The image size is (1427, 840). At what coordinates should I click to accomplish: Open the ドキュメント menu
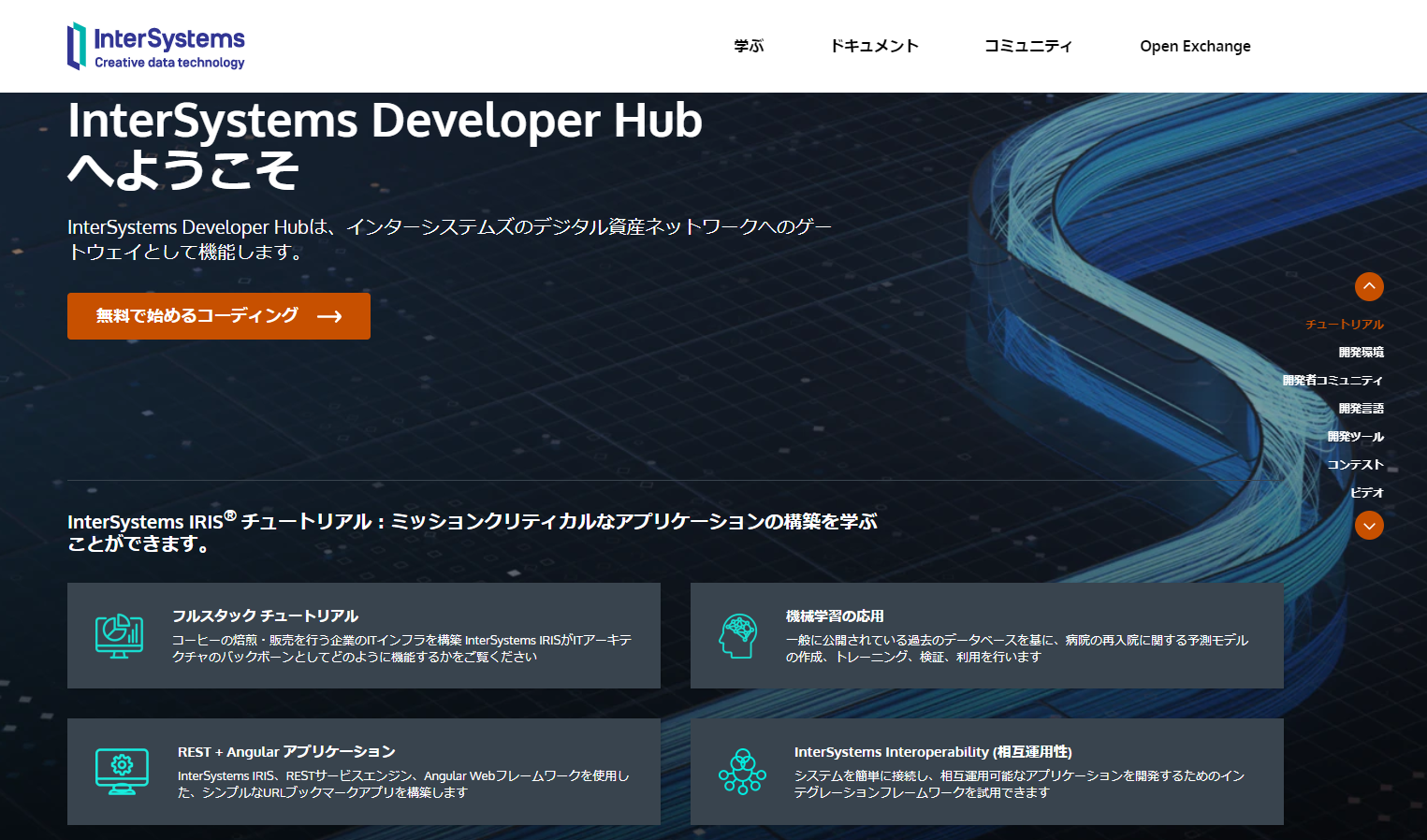[875, 46]
